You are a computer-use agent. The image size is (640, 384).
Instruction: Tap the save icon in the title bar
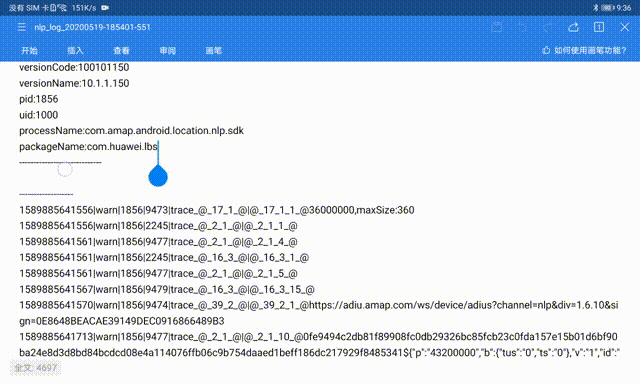[x=497, y=27]
